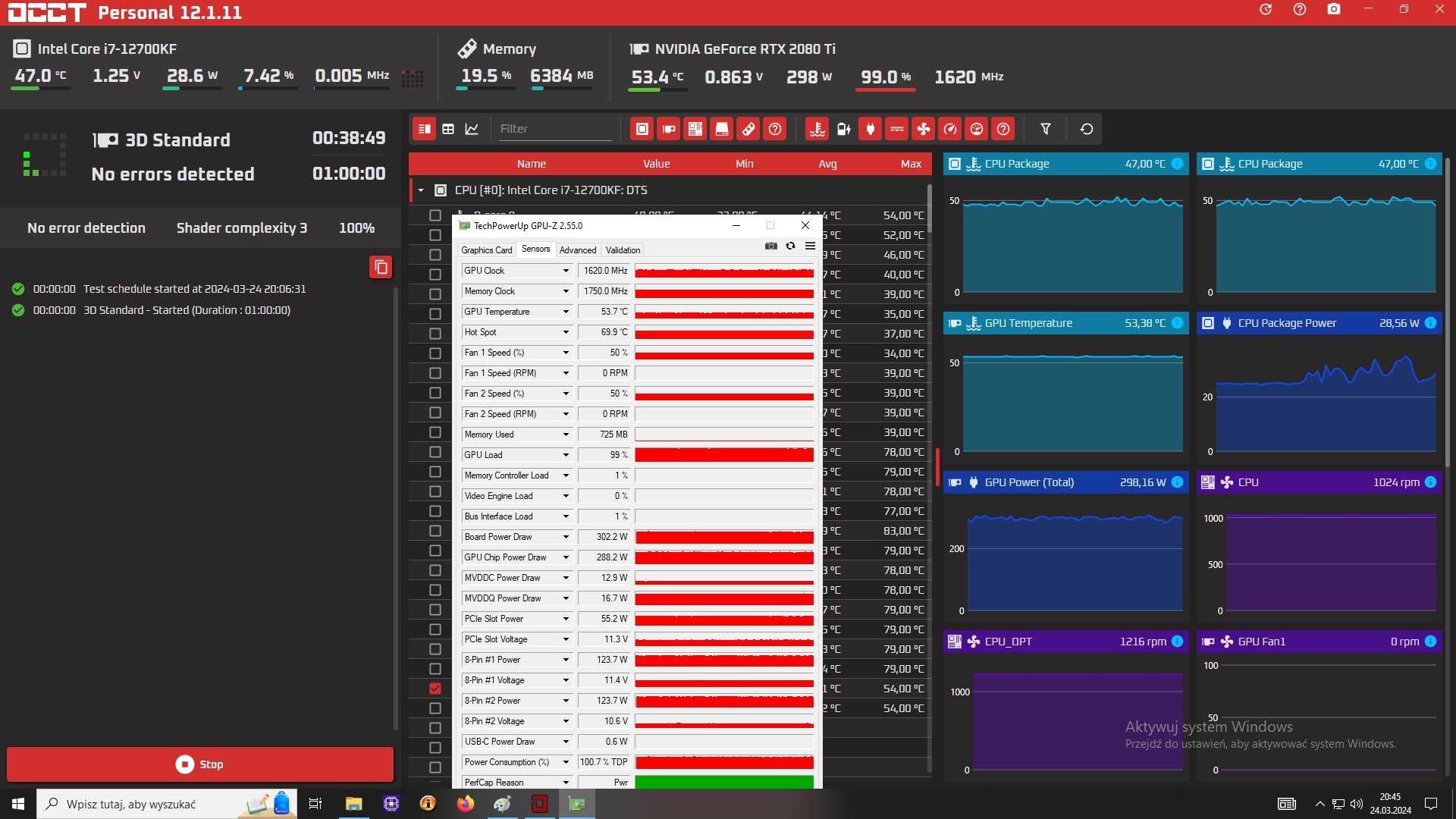The image size is (1456, 819).
Task: Open the funnel filter options
Action: coord(1046,129)
